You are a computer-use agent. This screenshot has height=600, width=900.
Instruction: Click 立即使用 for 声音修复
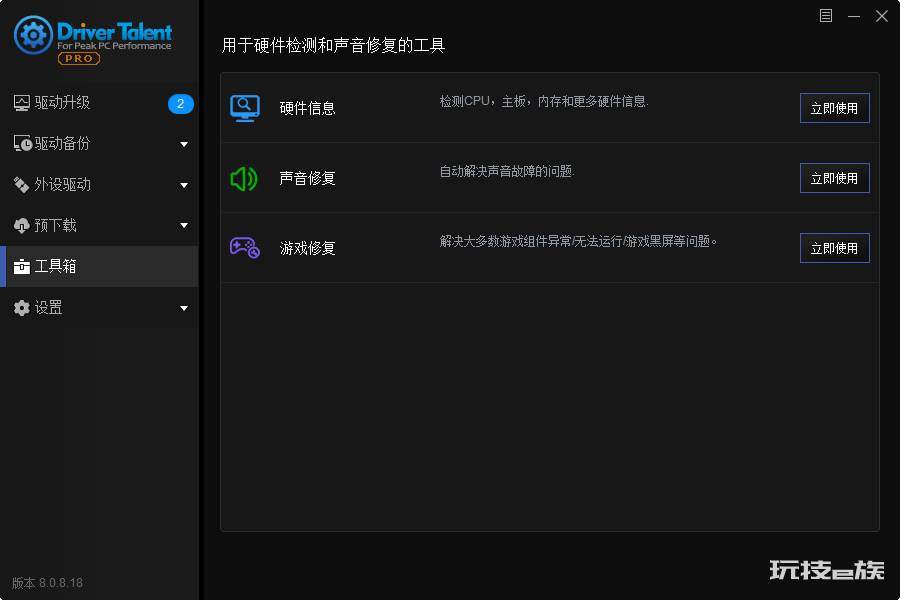835,178
